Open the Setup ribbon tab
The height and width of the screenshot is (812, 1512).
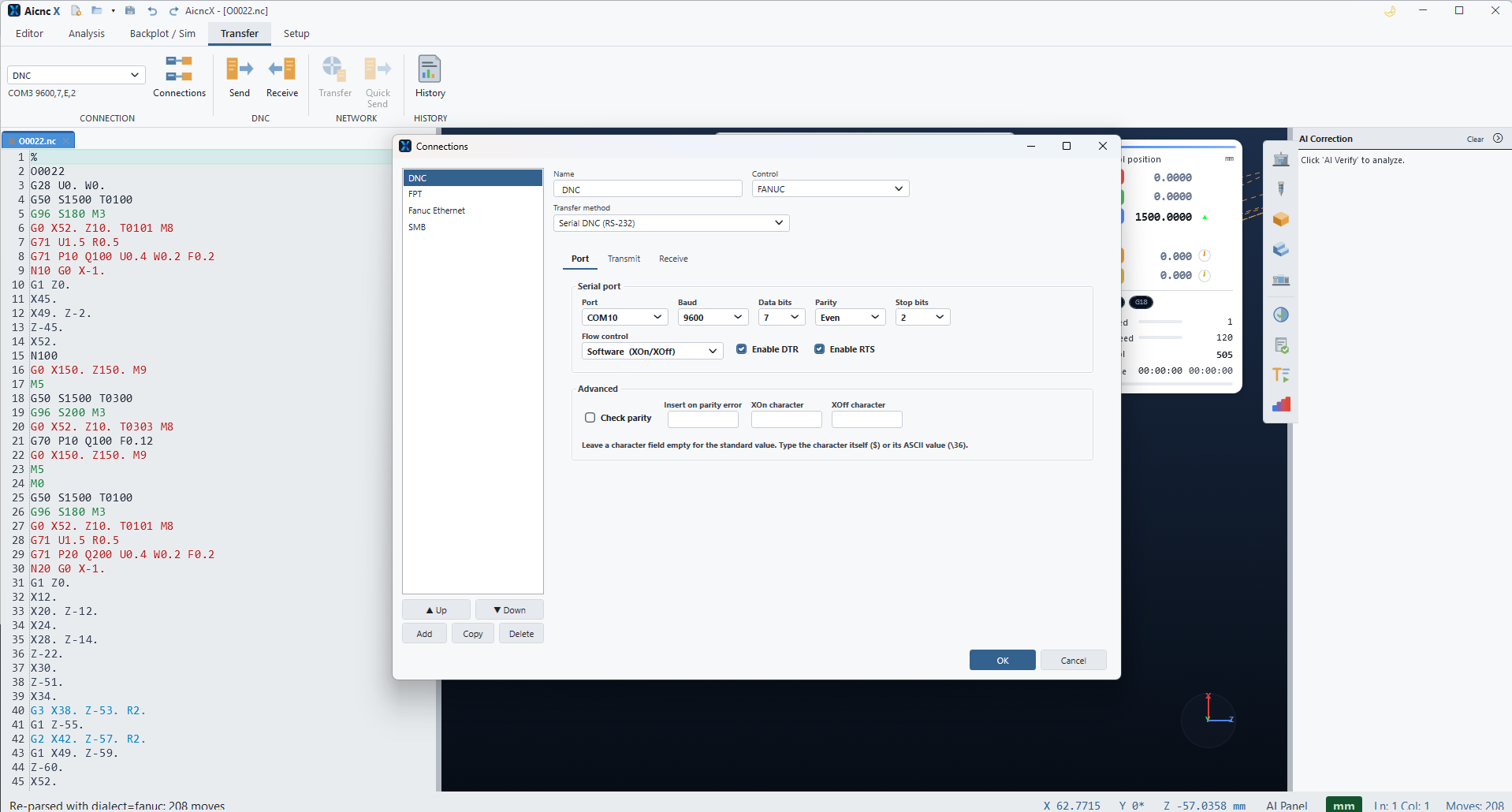(296, 33)
